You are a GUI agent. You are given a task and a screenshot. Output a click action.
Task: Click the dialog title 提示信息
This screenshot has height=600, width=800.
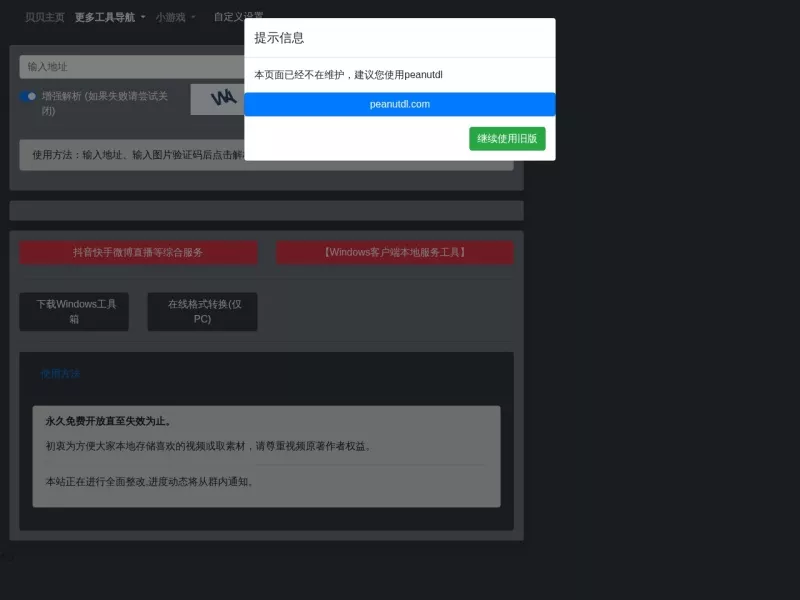pyautogui.click(x=279, y=38)
